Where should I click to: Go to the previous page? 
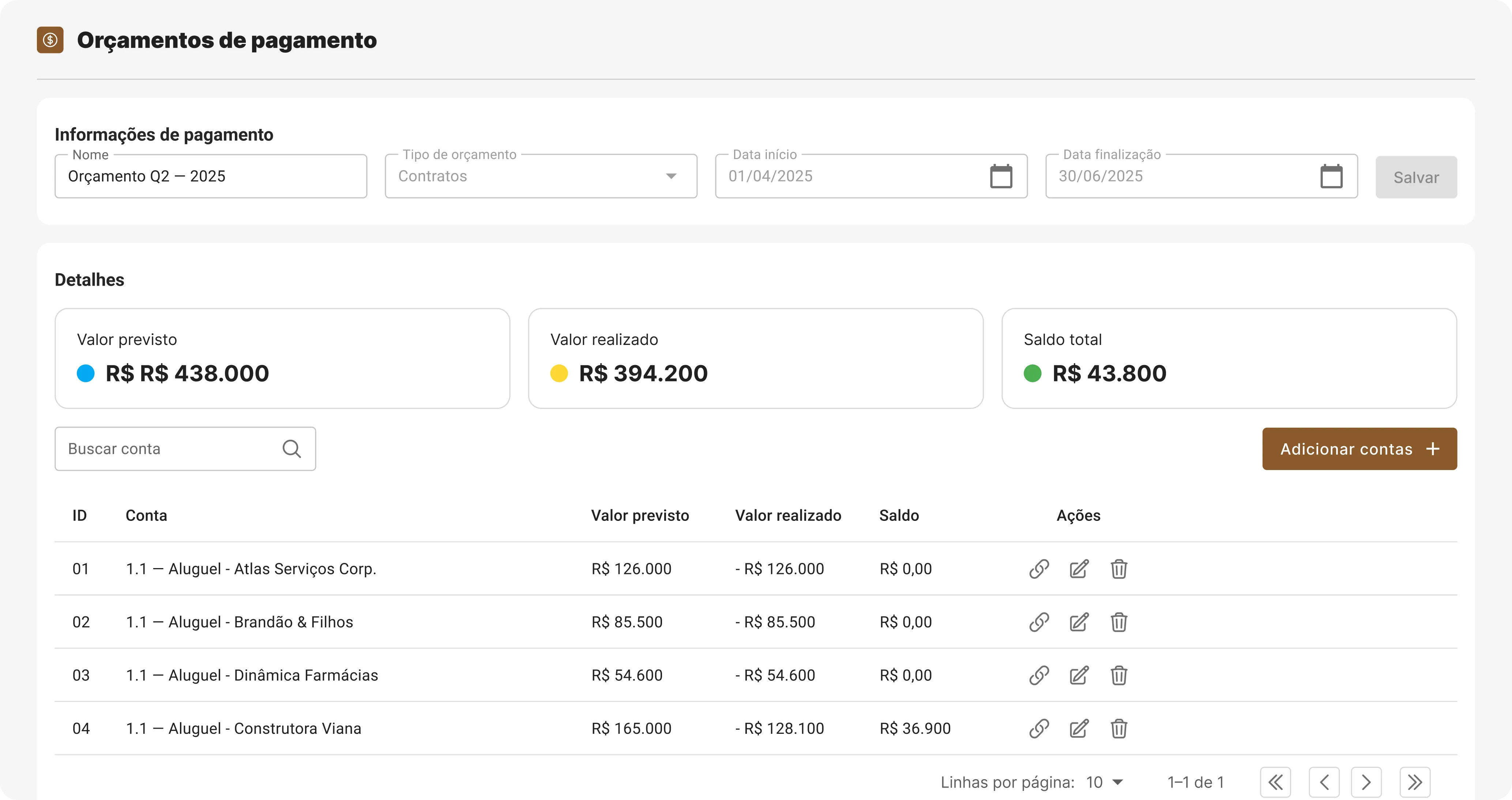[1324, 782]
